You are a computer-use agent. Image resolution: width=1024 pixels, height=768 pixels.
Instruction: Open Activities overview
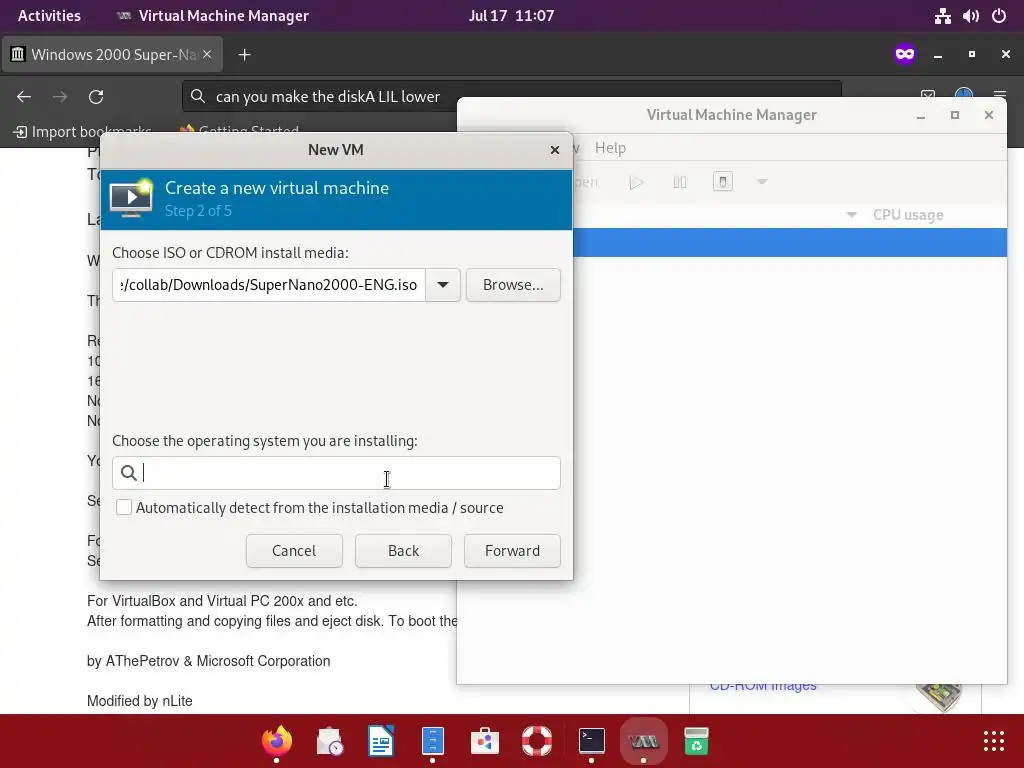click(x=49, y=16)
